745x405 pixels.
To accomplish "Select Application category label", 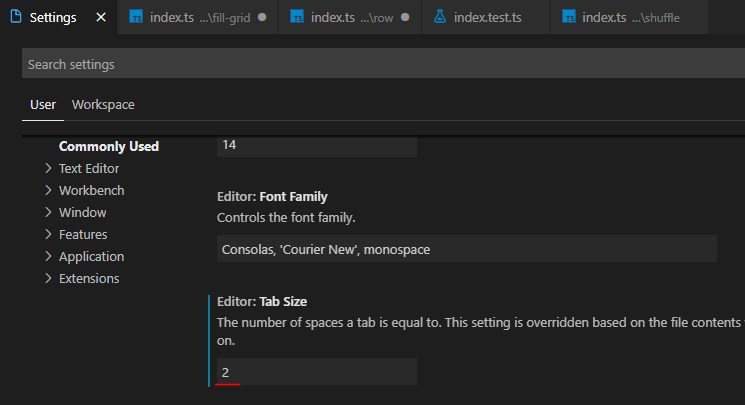I will click(x=92, y=256).
